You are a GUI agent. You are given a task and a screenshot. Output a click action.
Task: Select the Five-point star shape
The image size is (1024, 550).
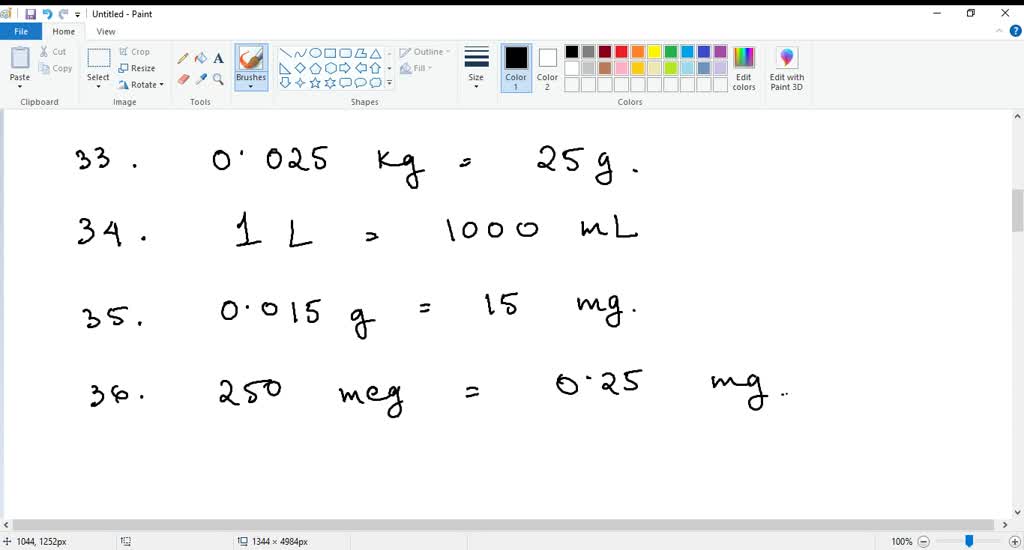[315, 83]
